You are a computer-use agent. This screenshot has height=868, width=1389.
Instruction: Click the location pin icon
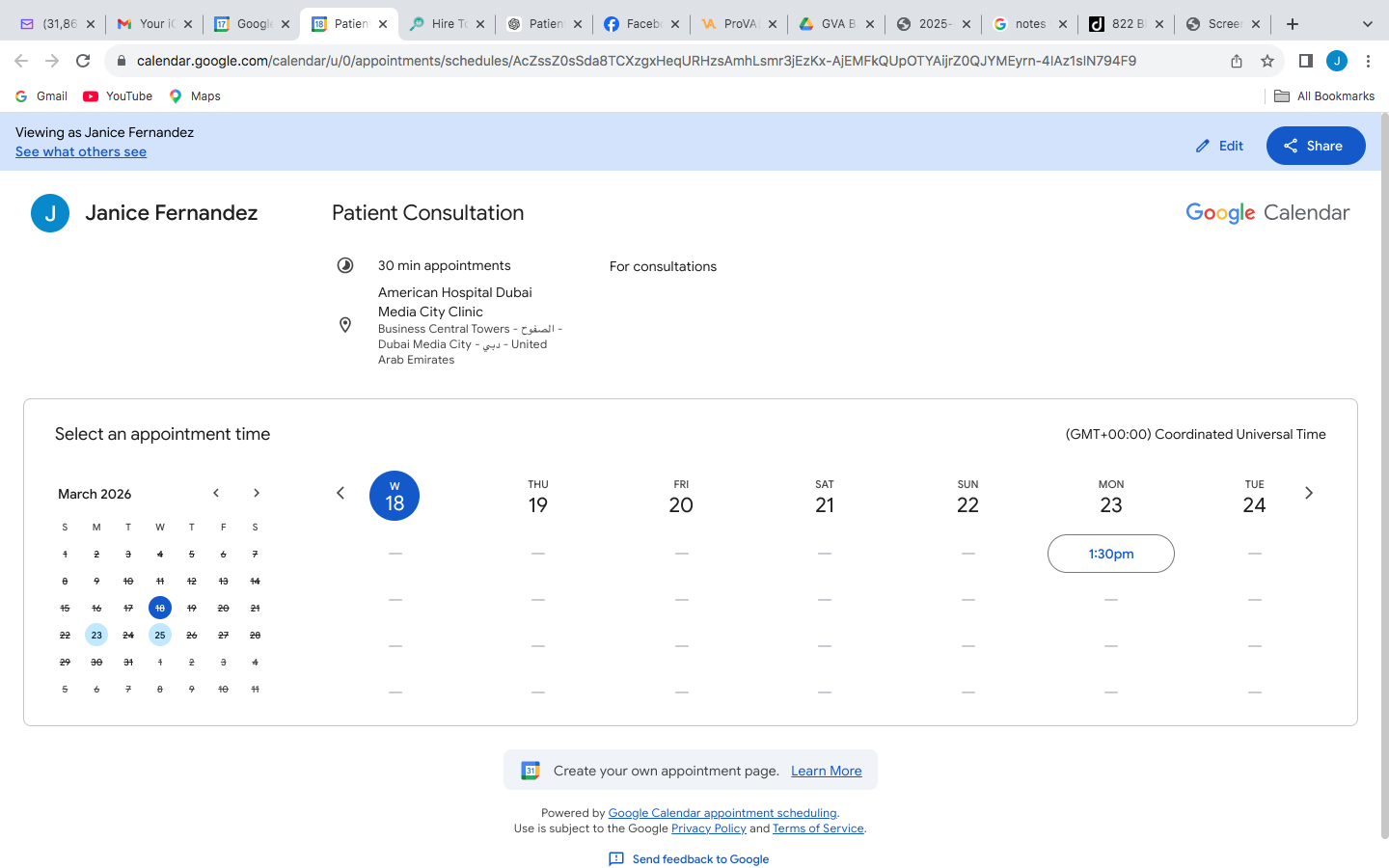pos(345,325)
